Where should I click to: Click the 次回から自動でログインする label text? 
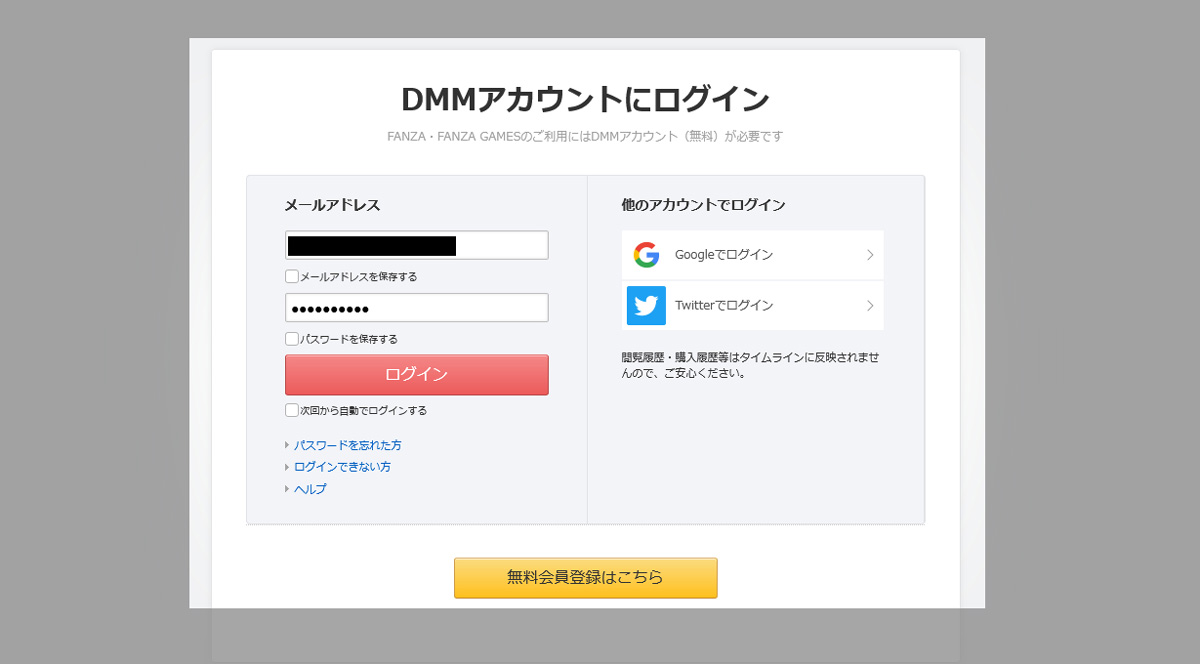pyautogui.click(x=363, y=411)
